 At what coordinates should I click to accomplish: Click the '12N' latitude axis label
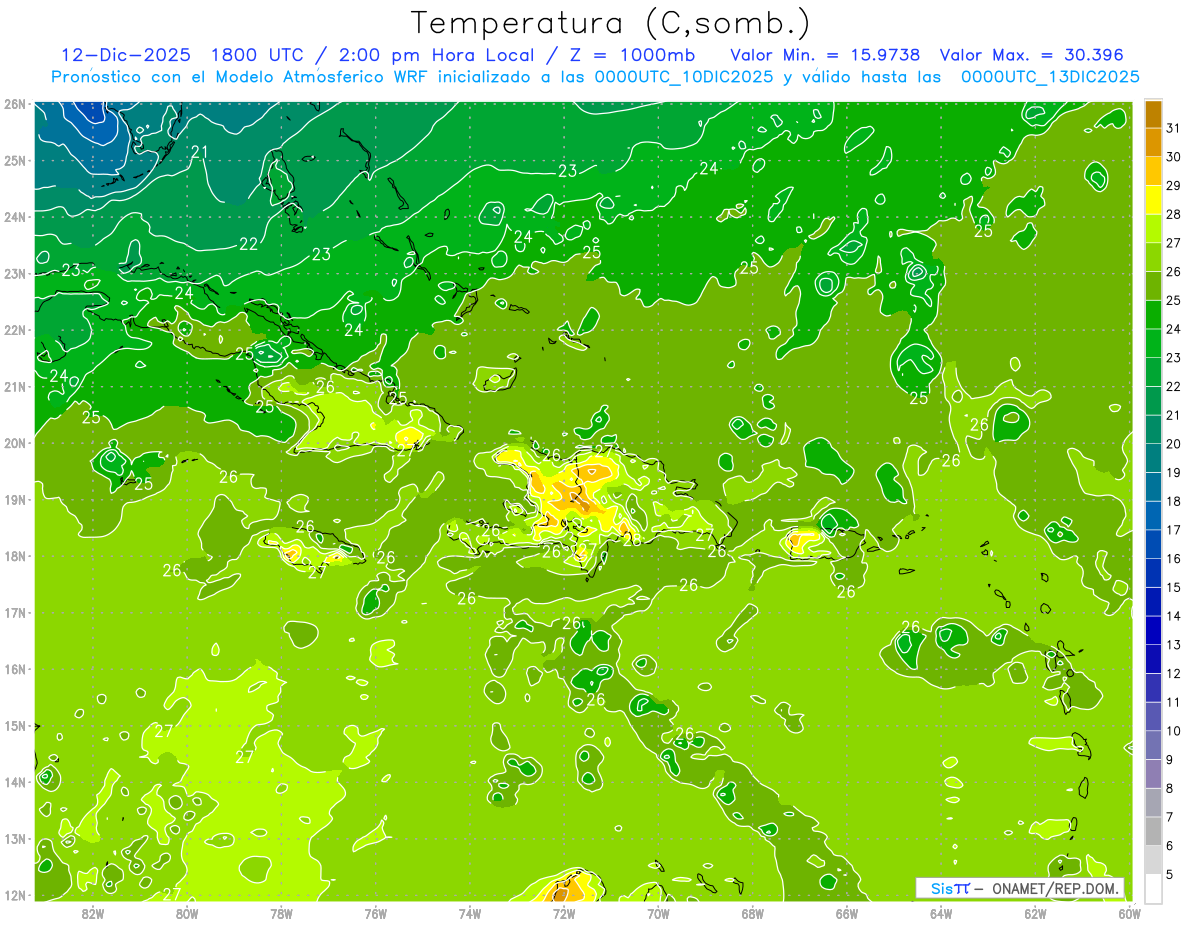pyautogui.click(x=14, y=895)
